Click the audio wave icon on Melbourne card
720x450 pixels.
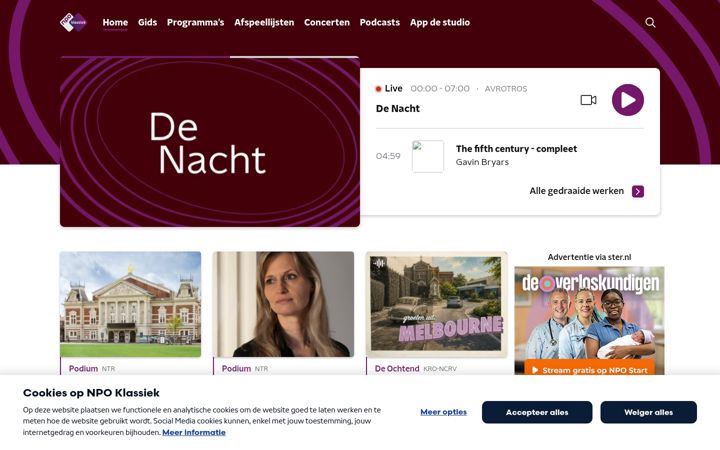pos(379,263)
